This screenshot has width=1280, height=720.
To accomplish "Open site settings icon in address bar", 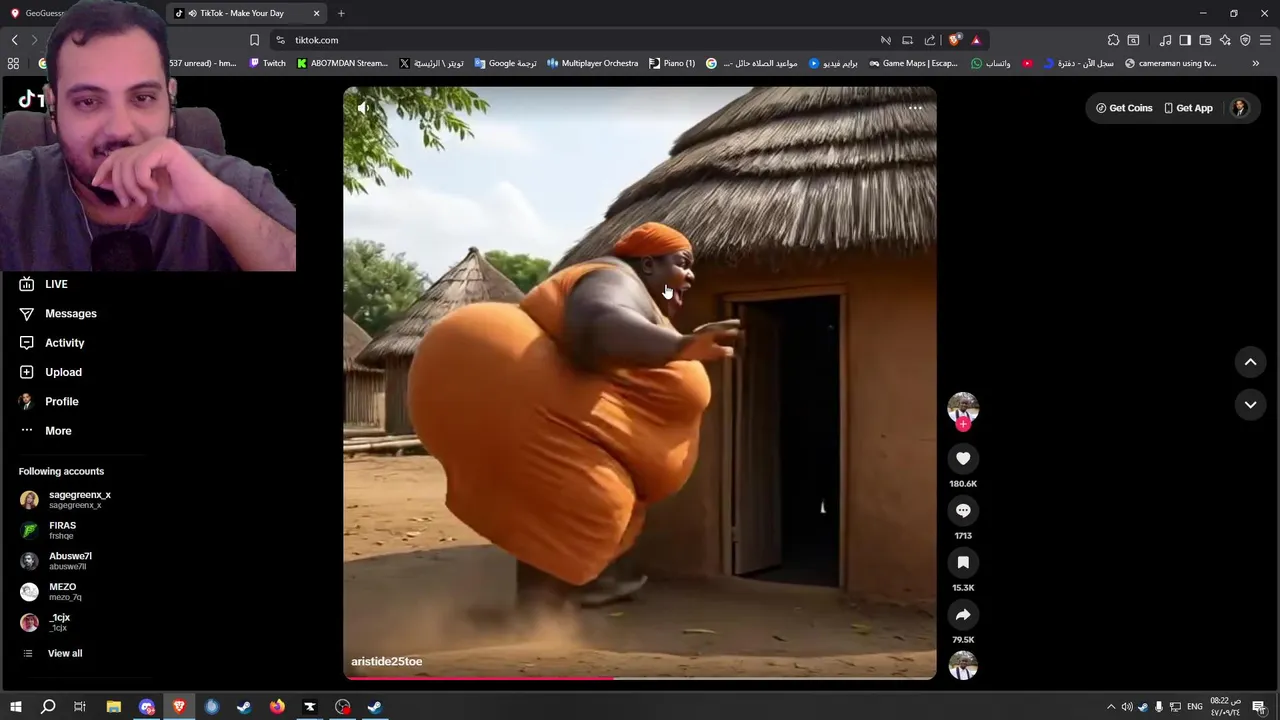I will (x=280, y=40).
